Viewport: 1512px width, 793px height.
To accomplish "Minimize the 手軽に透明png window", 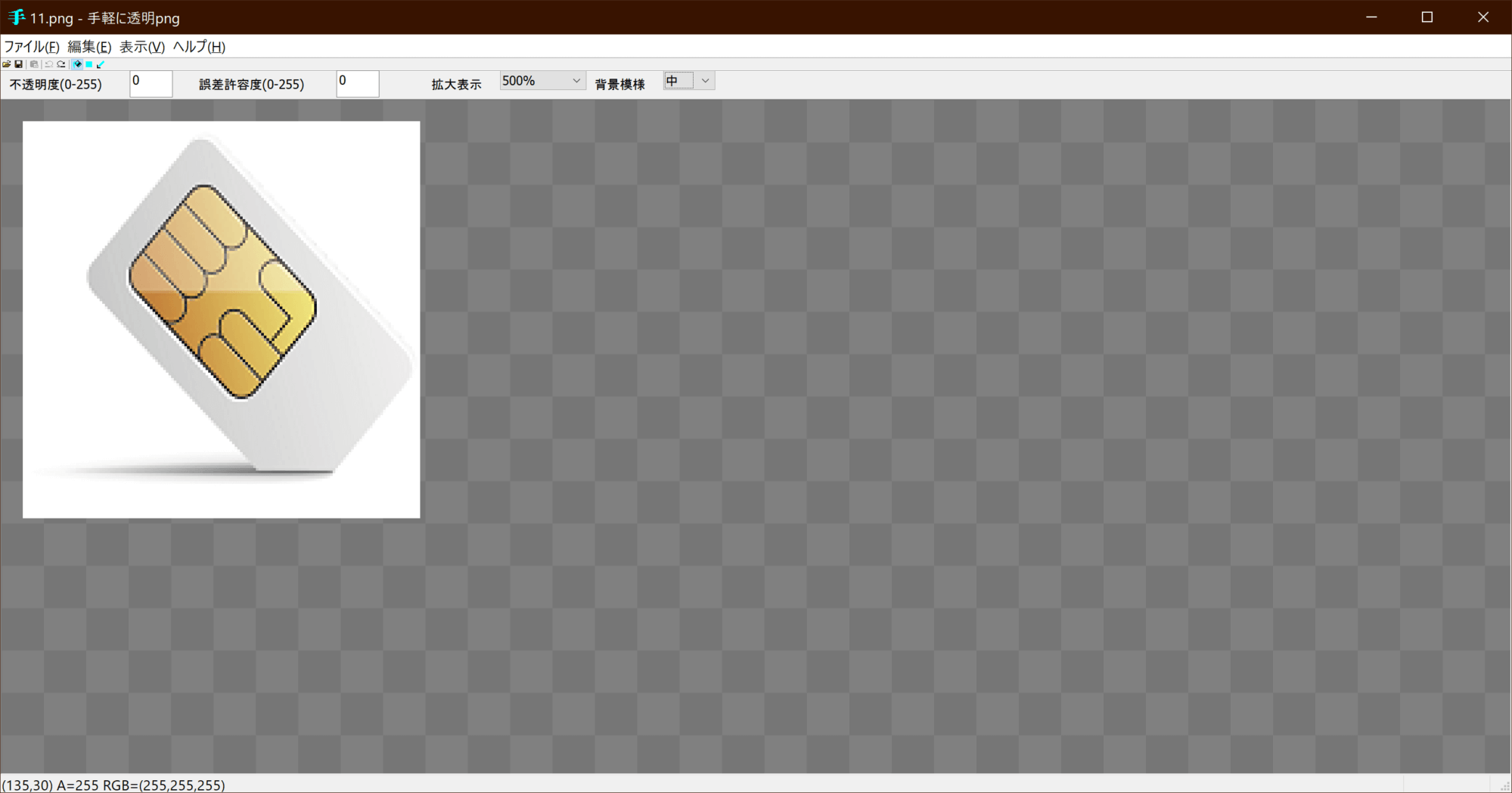I will [1371, 17].
